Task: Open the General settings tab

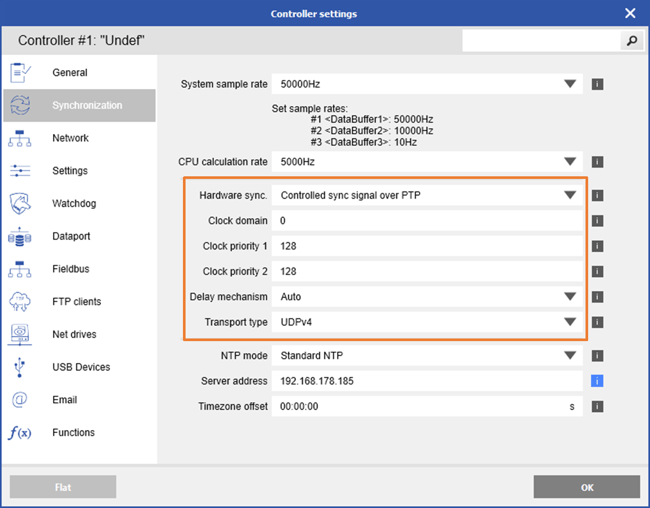Action: pos(70,73)
